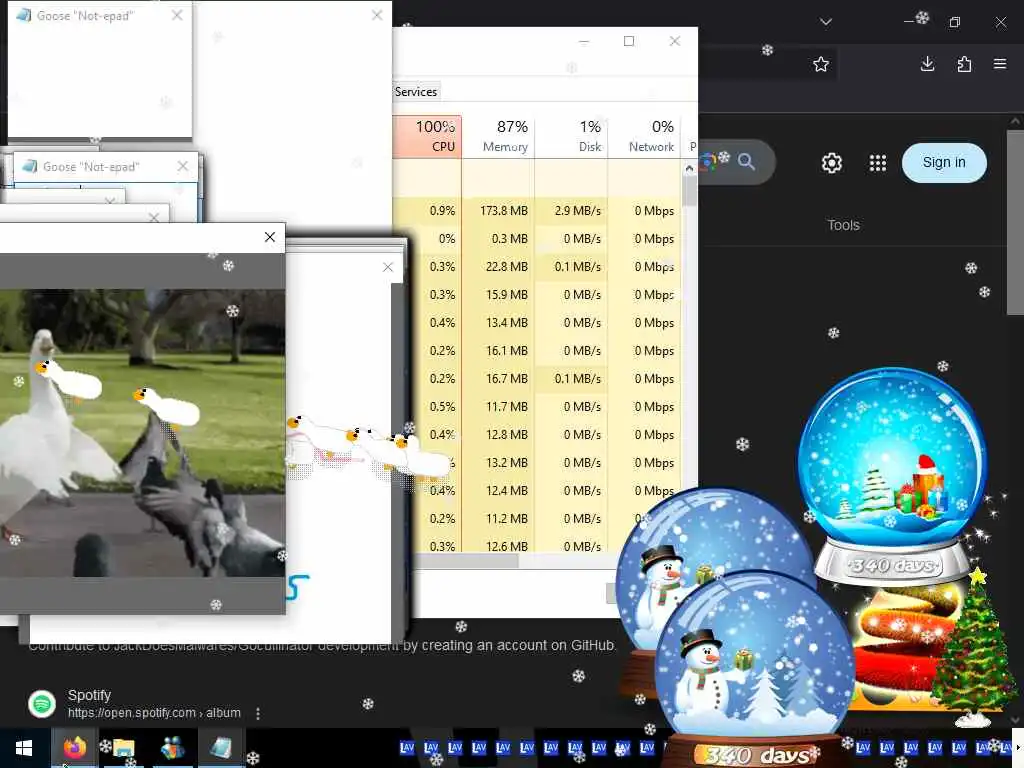
Task: Maximize the Task Manager window
Action: 629,41
